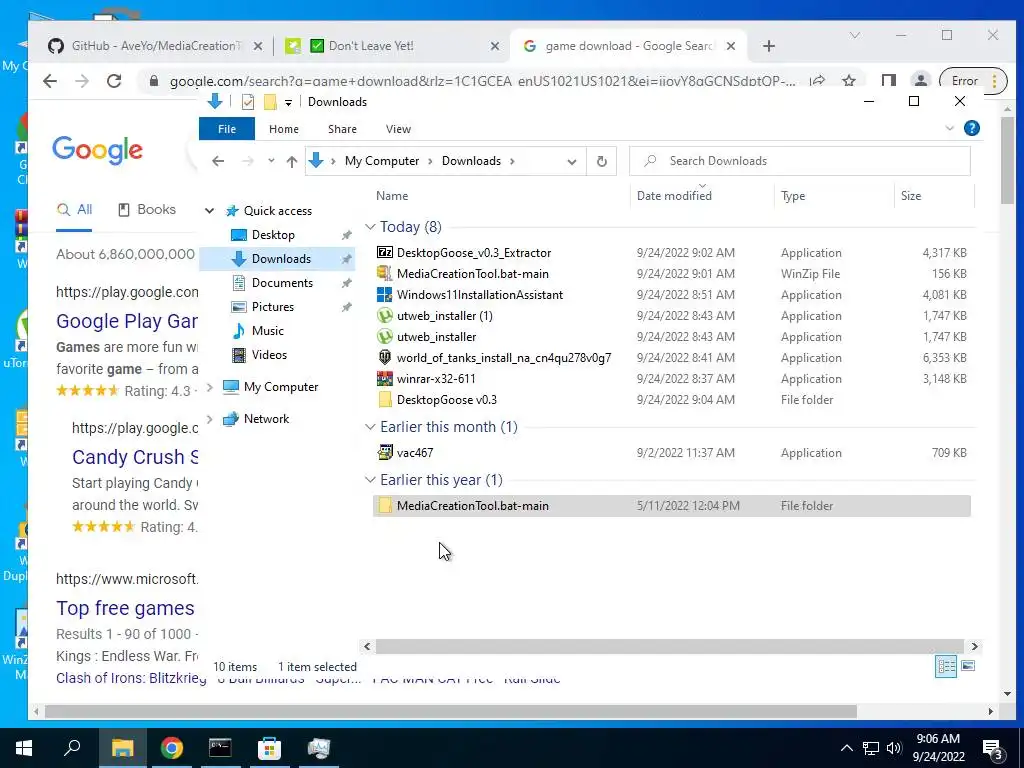1024x768 pixels.
Task: Click in the Search Downloads field
Action: 799,161
